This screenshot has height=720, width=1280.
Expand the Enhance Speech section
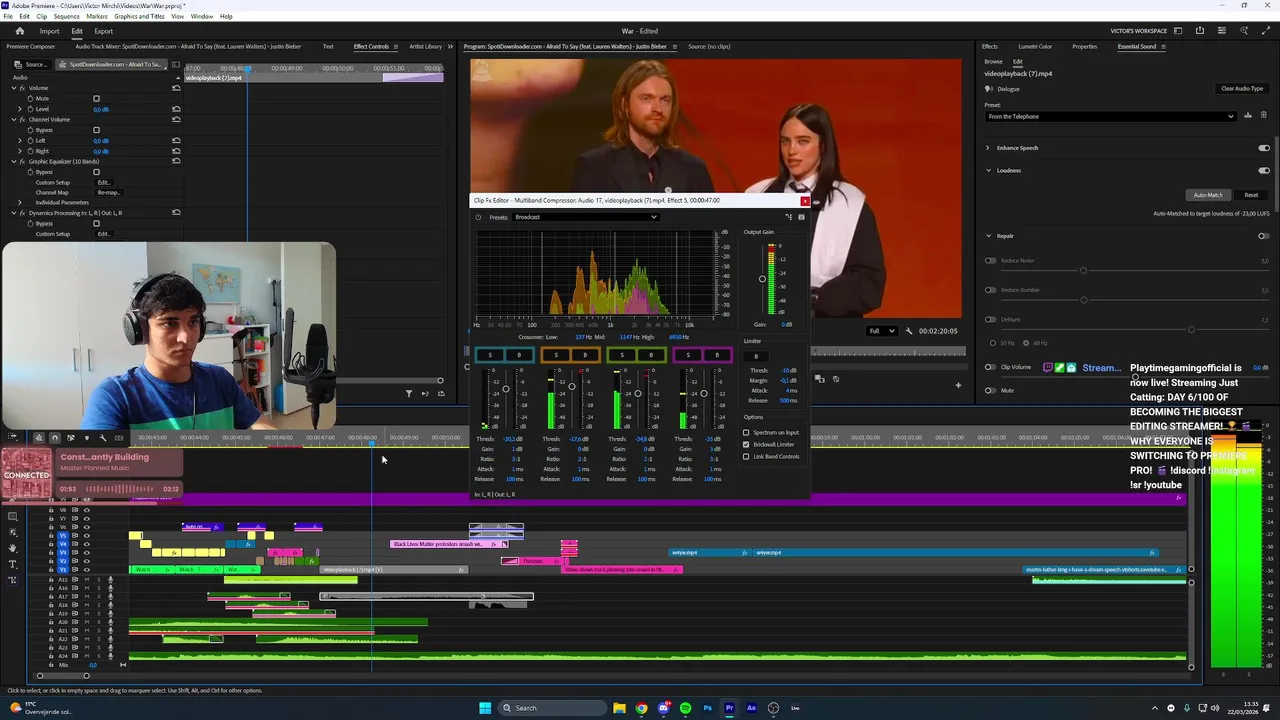point(988,148)
